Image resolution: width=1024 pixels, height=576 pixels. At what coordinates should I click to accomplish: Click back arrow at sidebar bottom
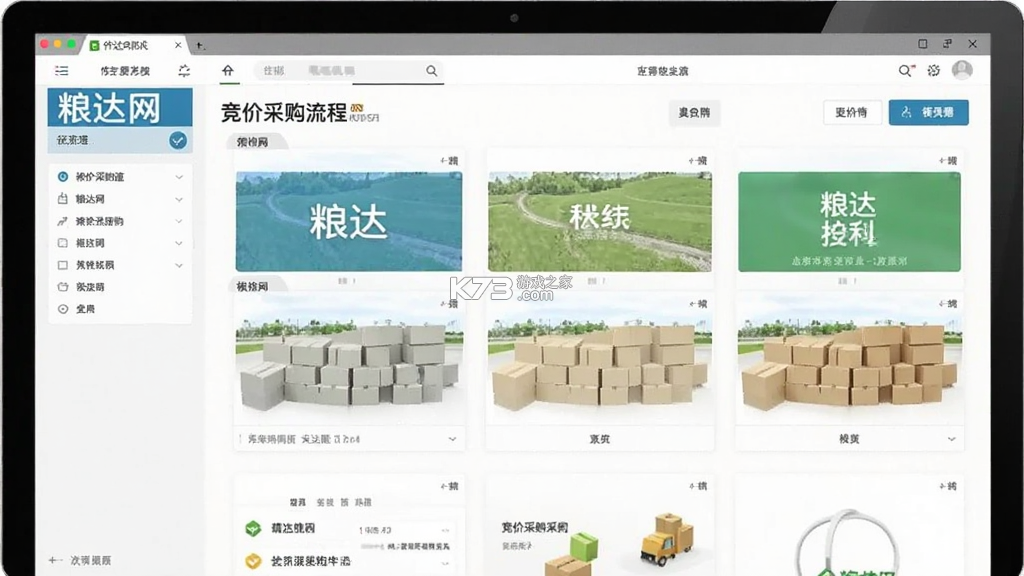click(x=55, y=560)
